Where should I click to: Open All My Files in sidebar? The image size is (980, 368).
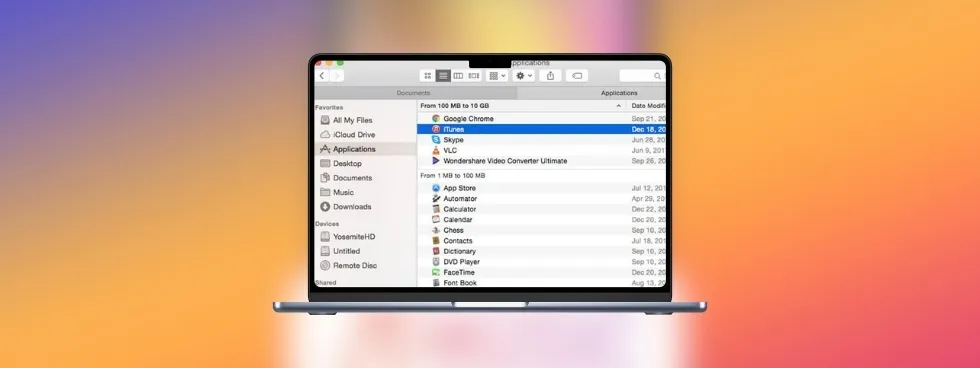click(x=352, y=120)
